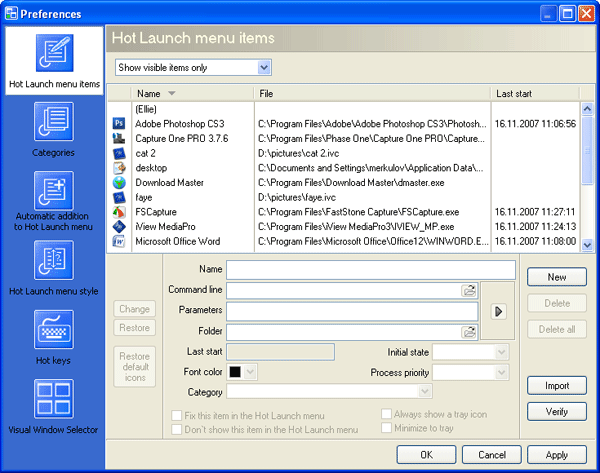This screenshot has height=473, width=600.
Task: Select the FSCapture name
Action: point(156,212)
